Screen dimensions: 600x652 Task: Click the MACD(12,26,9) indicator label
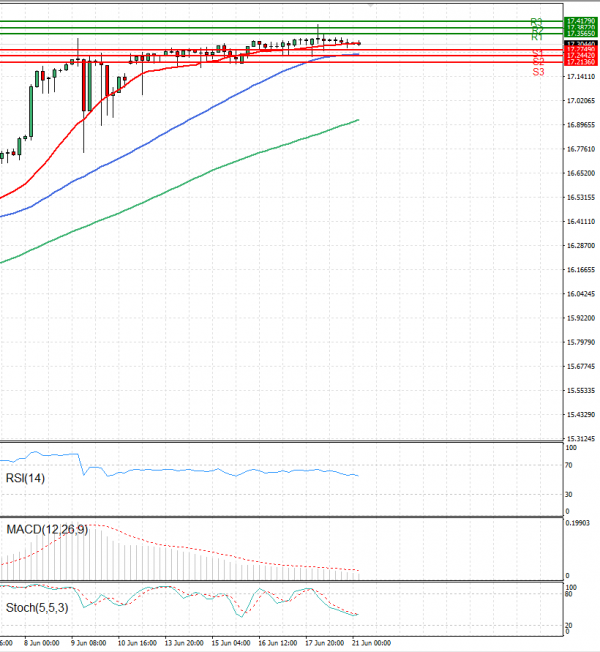point(47,529)
